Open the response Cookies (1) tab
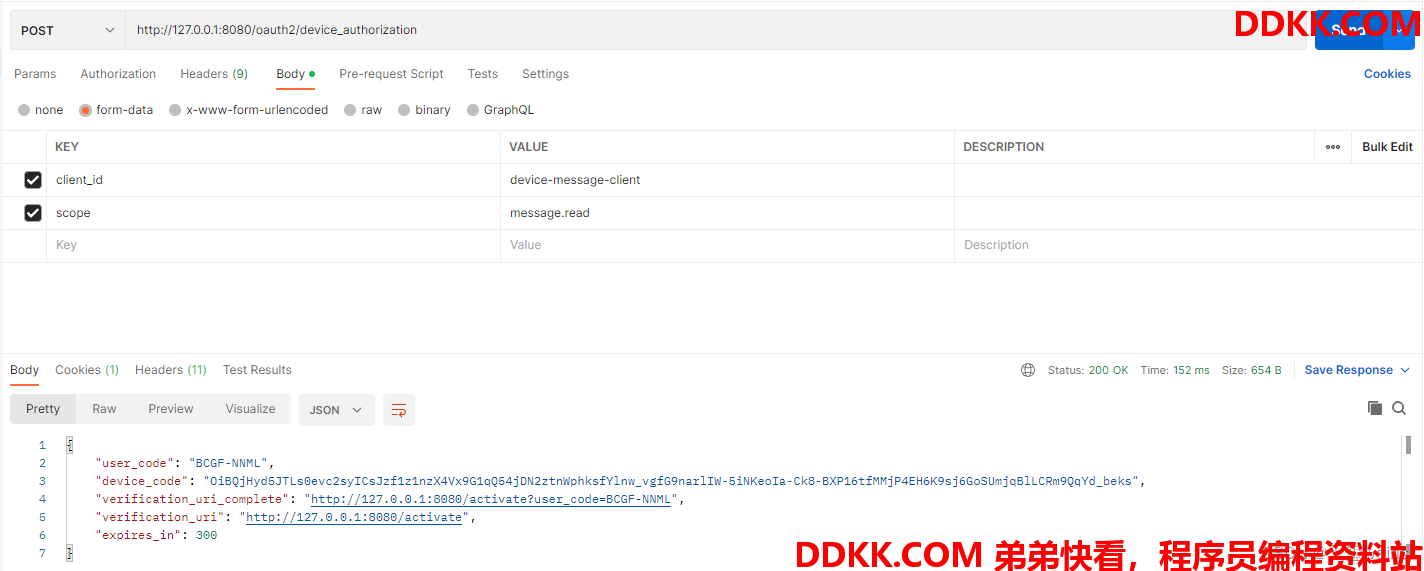Screen dimensions: 1424x571 87,370
